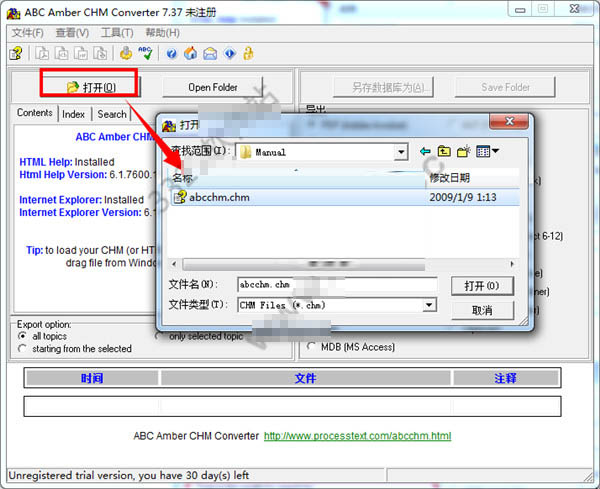Click the home page house toolbar icon
This screenshot has width=600, height=489.
tap(191, 53)
